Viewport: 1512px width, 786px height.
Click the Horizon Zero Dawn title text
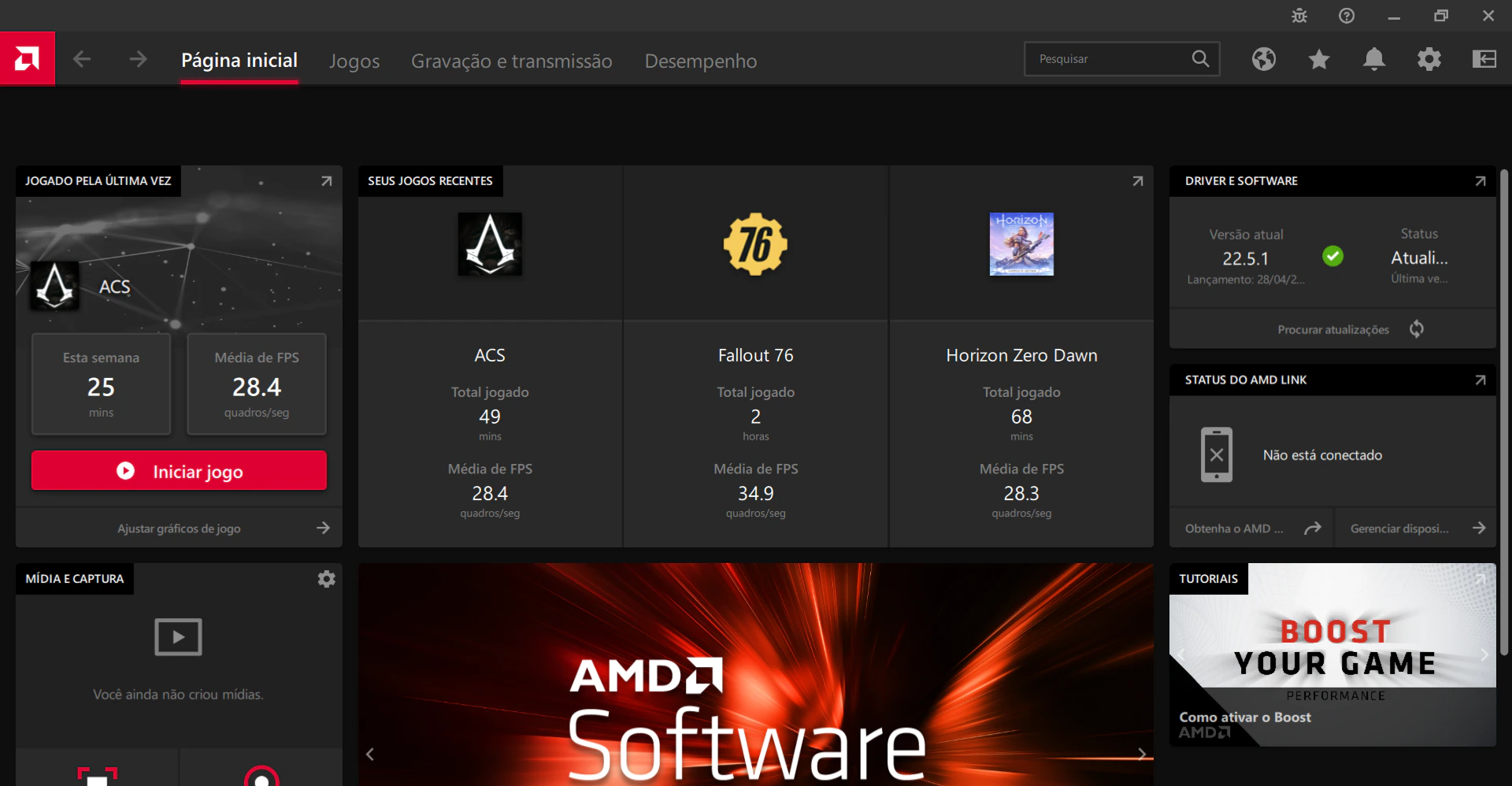pos(1021,356)
